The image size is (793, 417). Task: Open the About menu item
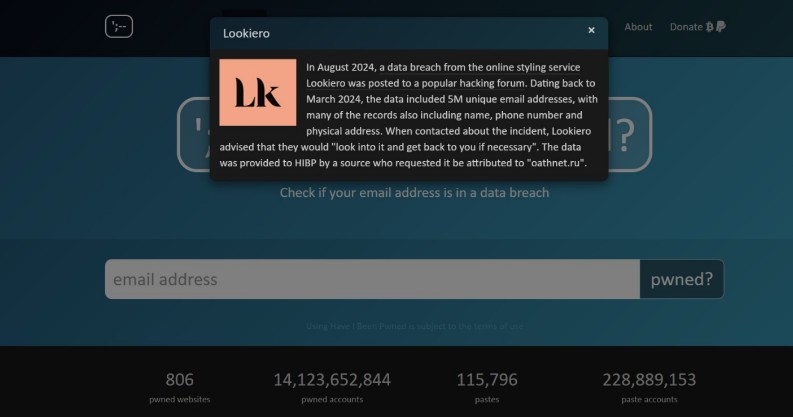(x=638, y=27)
